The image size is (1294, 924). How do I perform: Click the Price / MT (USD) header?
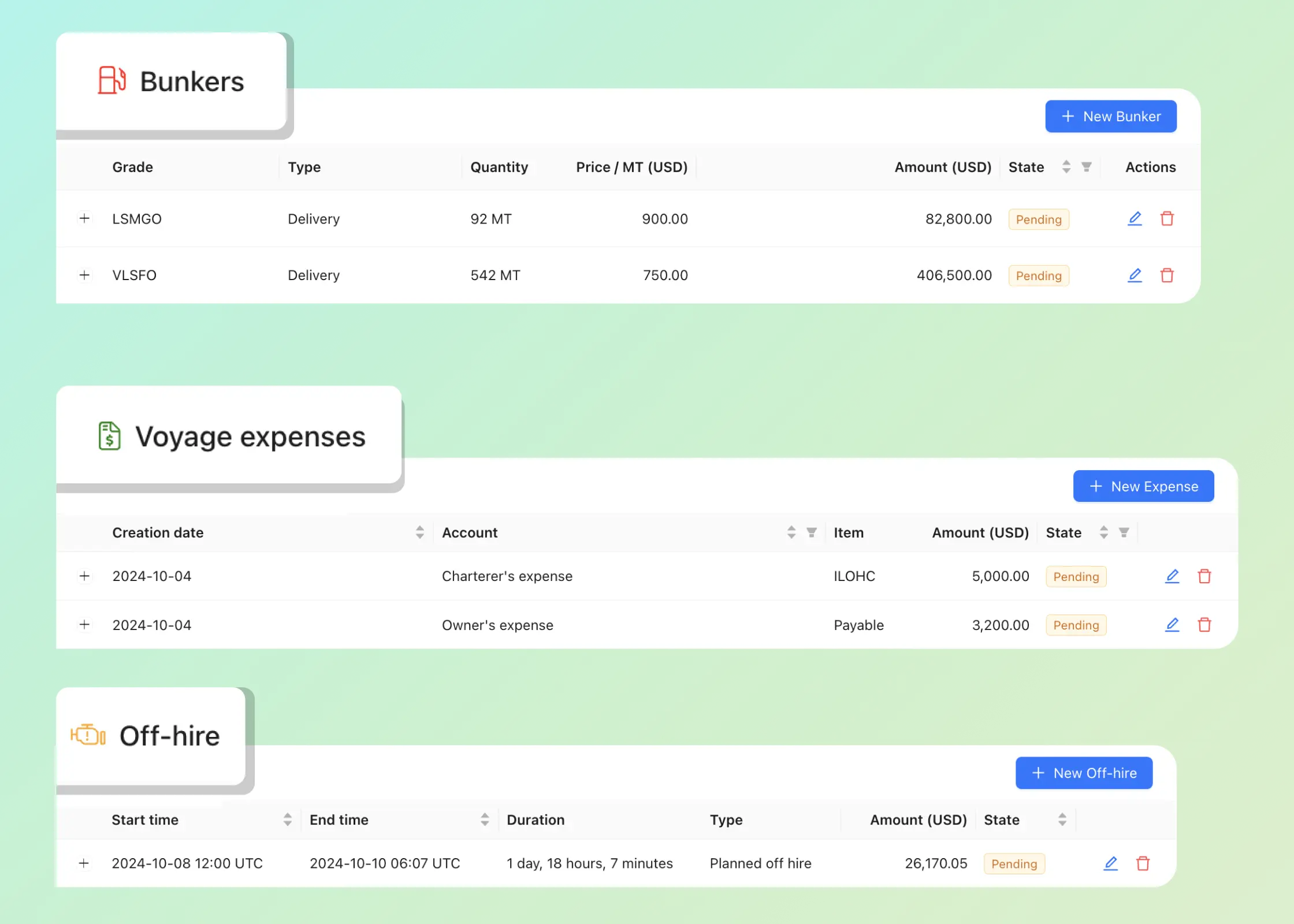pyautogui.click(x=631, y=167)
